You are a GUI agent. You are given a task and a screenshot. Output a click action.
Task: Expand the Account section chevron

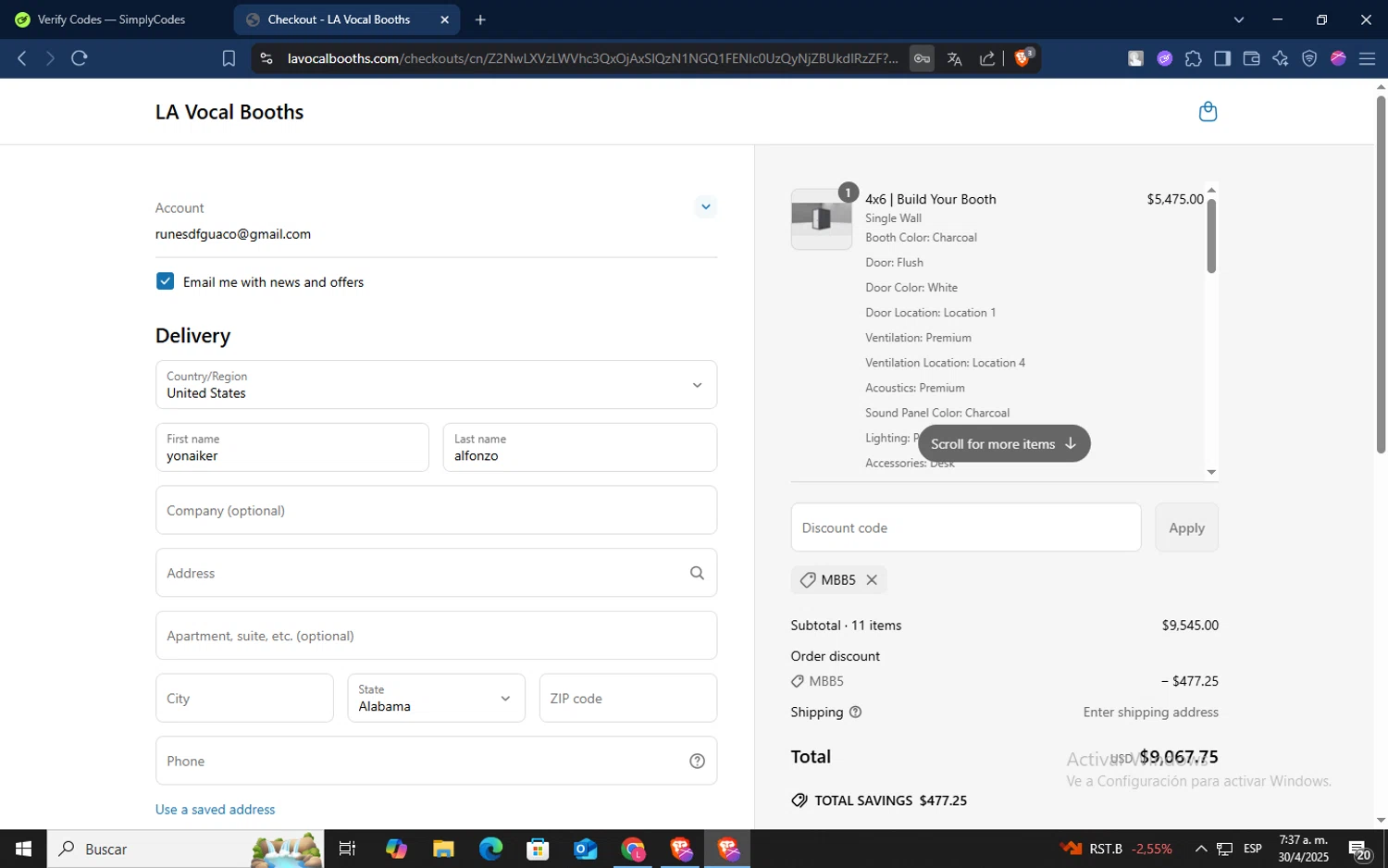coord(705,206)
